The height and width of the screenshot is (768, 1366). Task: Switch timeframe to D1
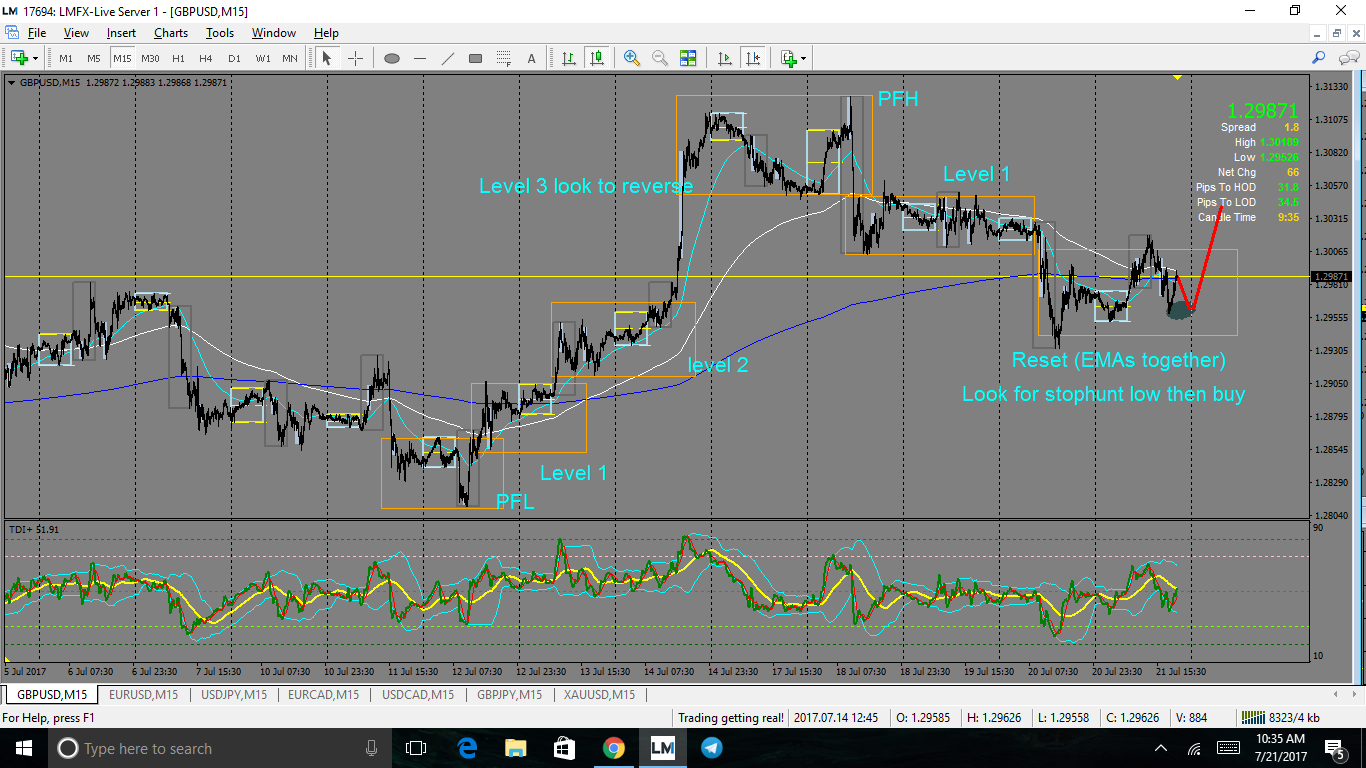[234, 58]
